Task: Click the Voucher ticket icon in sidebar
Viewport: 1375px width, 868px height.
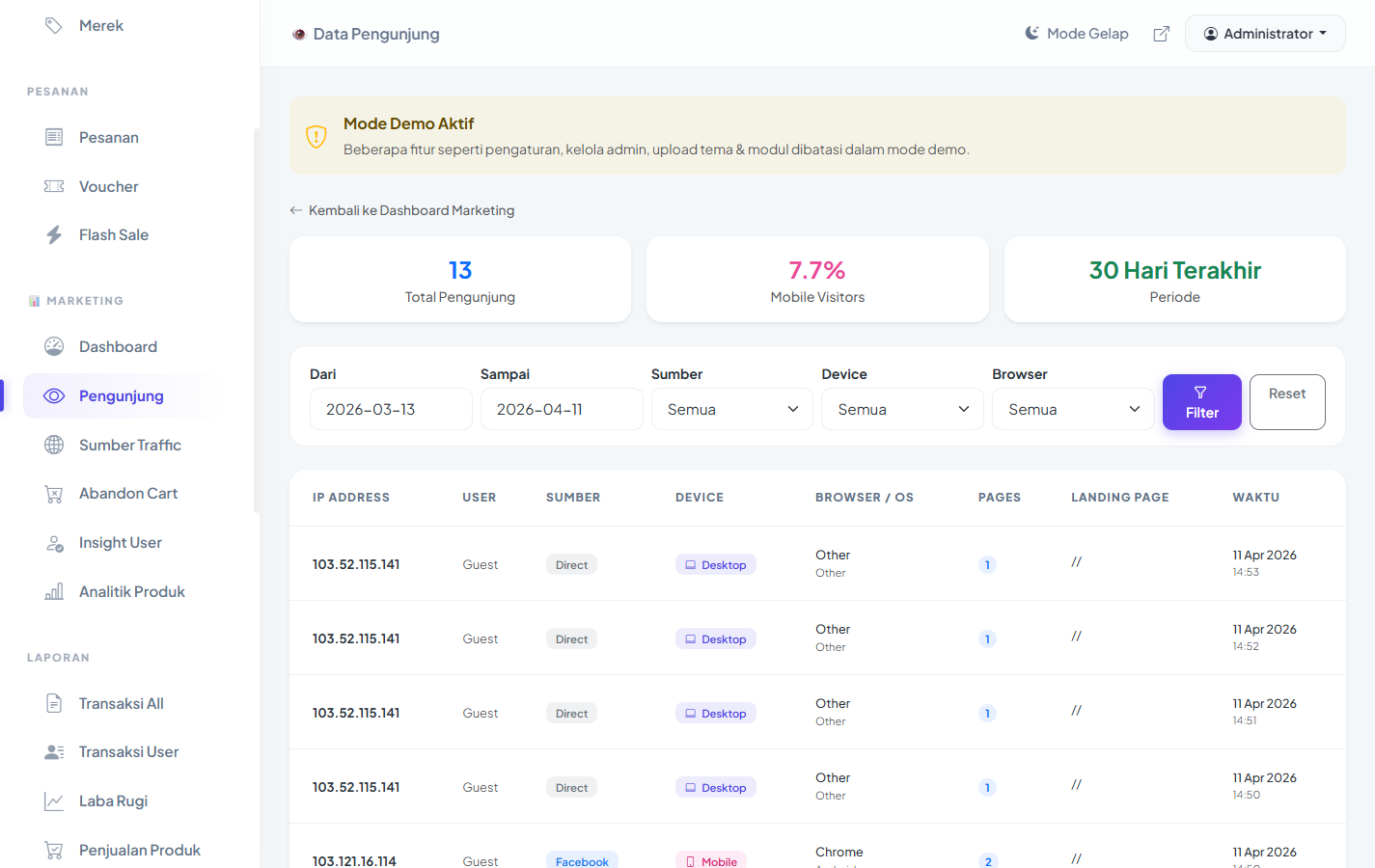Action: pos(54,186)
